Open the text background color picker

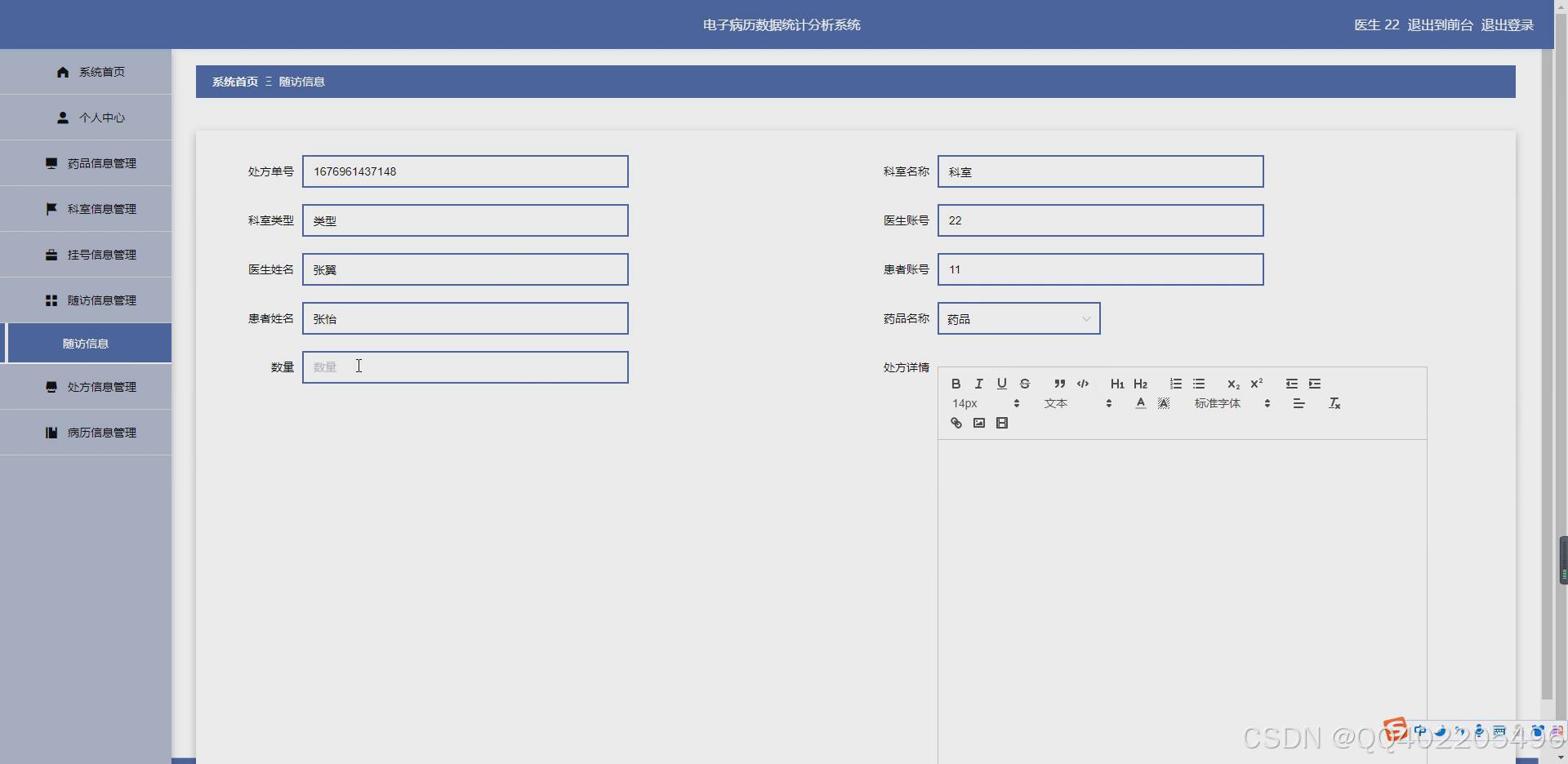tap(1164, 403)
